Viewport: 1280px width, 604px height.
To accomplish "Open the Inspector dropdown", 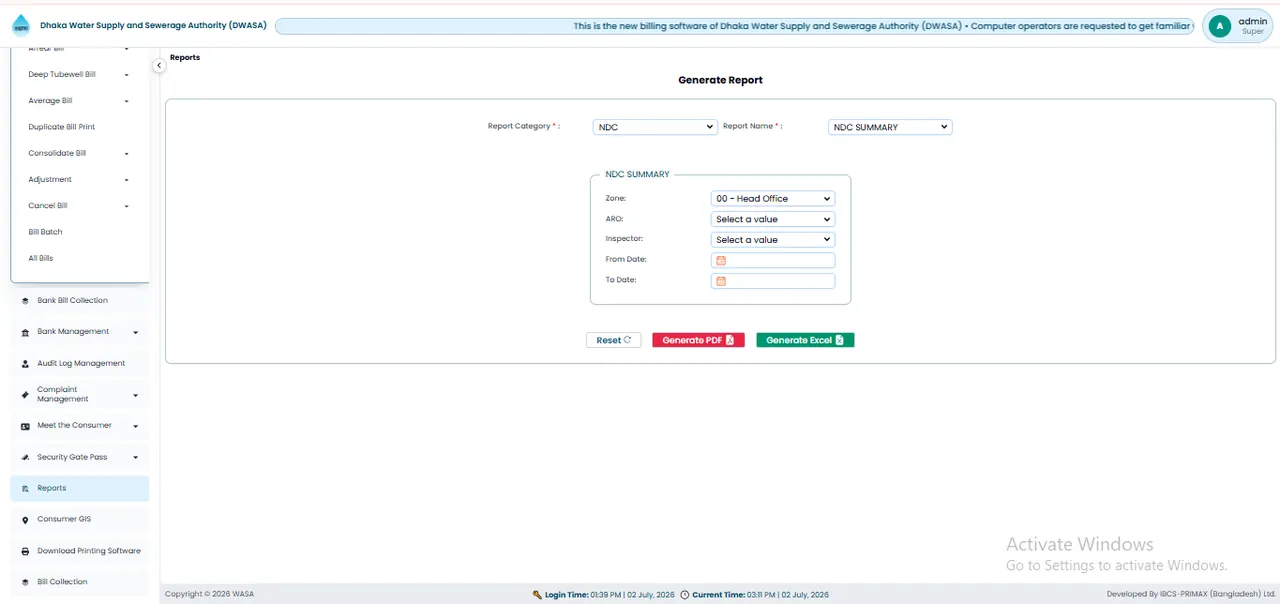I will [773, 240].
